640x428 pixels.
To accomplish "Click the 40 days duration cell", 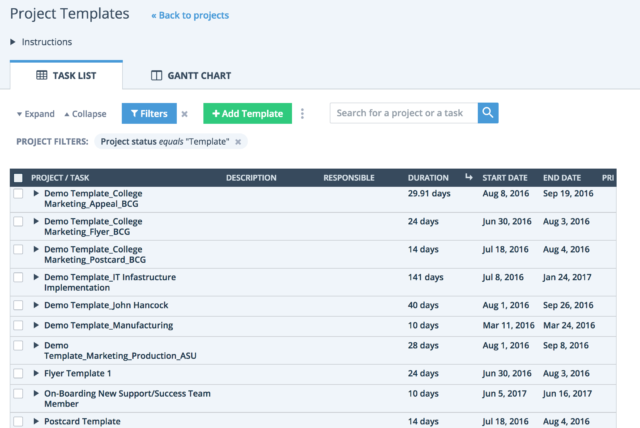I will pyautogui.click(x=423, y=305).
